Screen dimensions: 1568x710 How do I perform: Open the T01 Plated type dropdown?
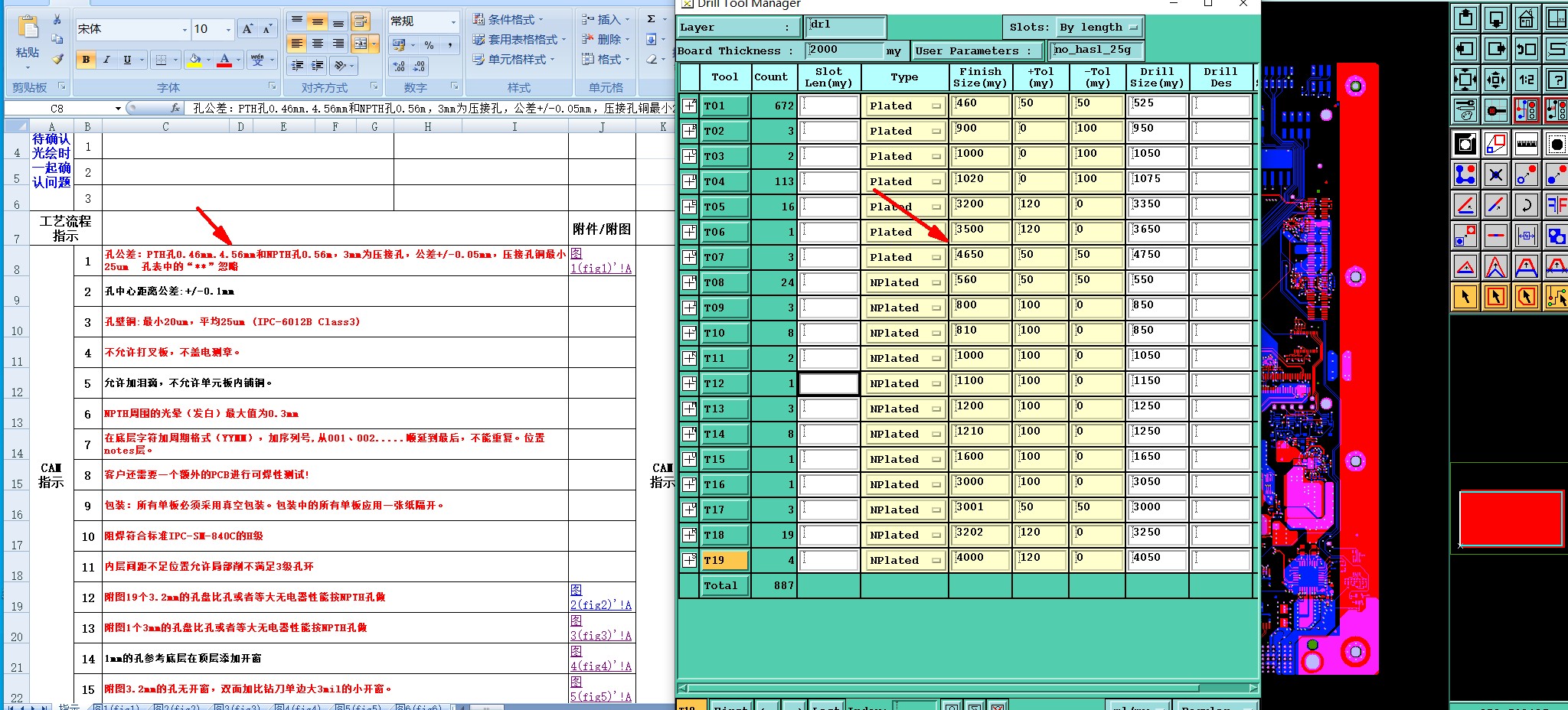coord(905,106)
